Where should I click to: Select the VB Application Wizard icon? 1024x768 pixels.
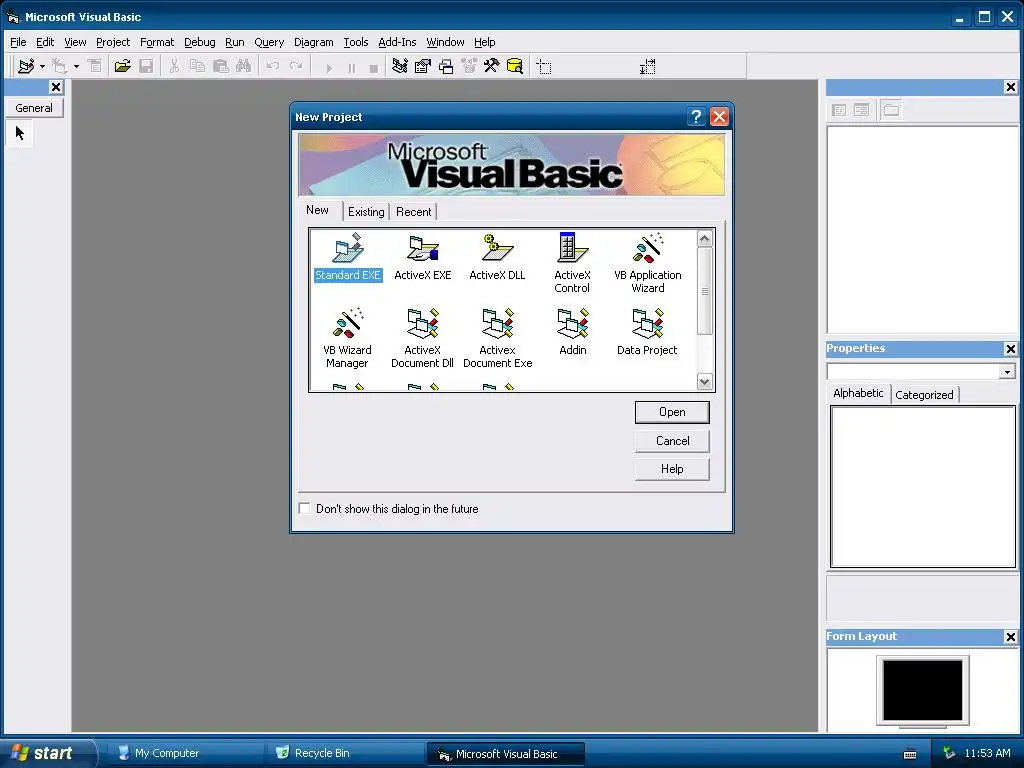pyautogui.click(x=648, y=263)
